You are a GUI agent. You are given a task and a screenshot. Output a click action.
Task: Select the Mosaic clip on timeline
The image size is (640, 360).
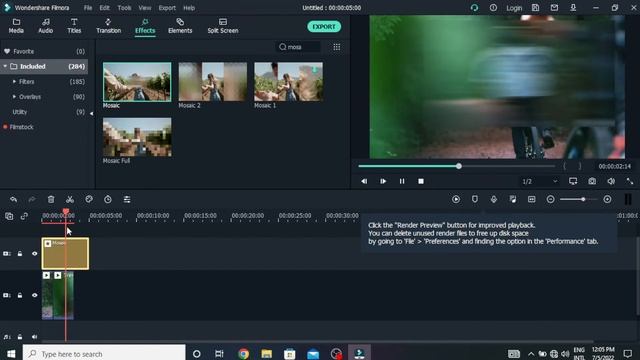[x=65, y=253]
